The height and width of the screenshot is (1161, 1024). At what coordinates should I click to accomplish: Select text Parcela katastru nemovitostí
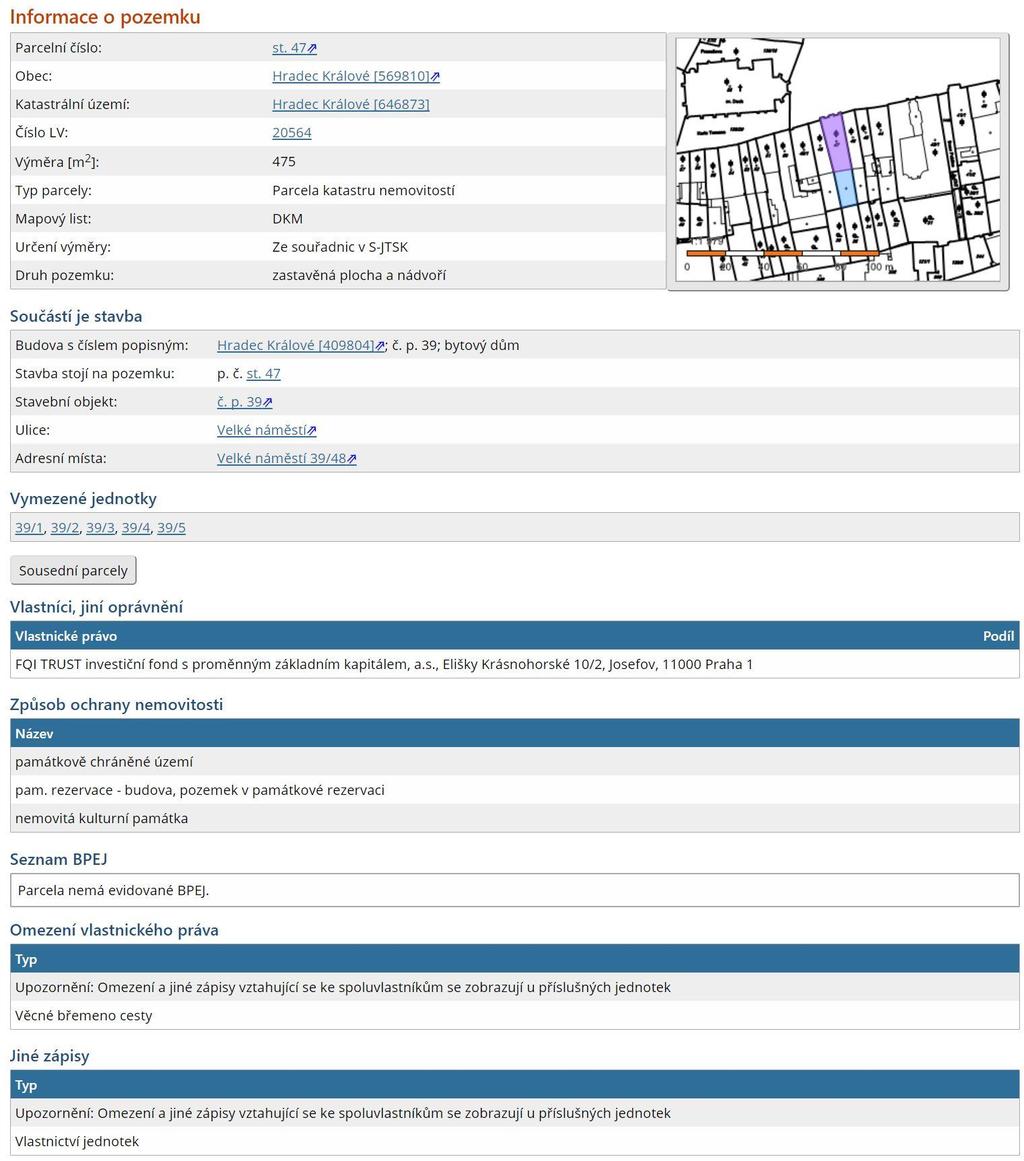[364, 190]
